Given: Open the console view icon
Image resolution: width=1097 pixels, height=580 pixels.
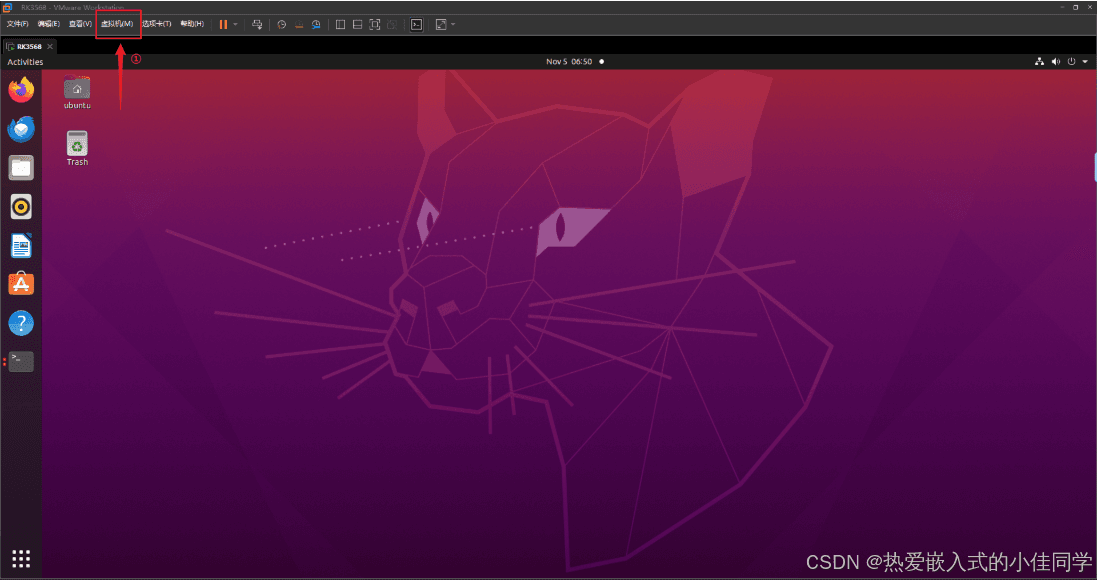Looking at the screenshot, I should pos(416,24).
